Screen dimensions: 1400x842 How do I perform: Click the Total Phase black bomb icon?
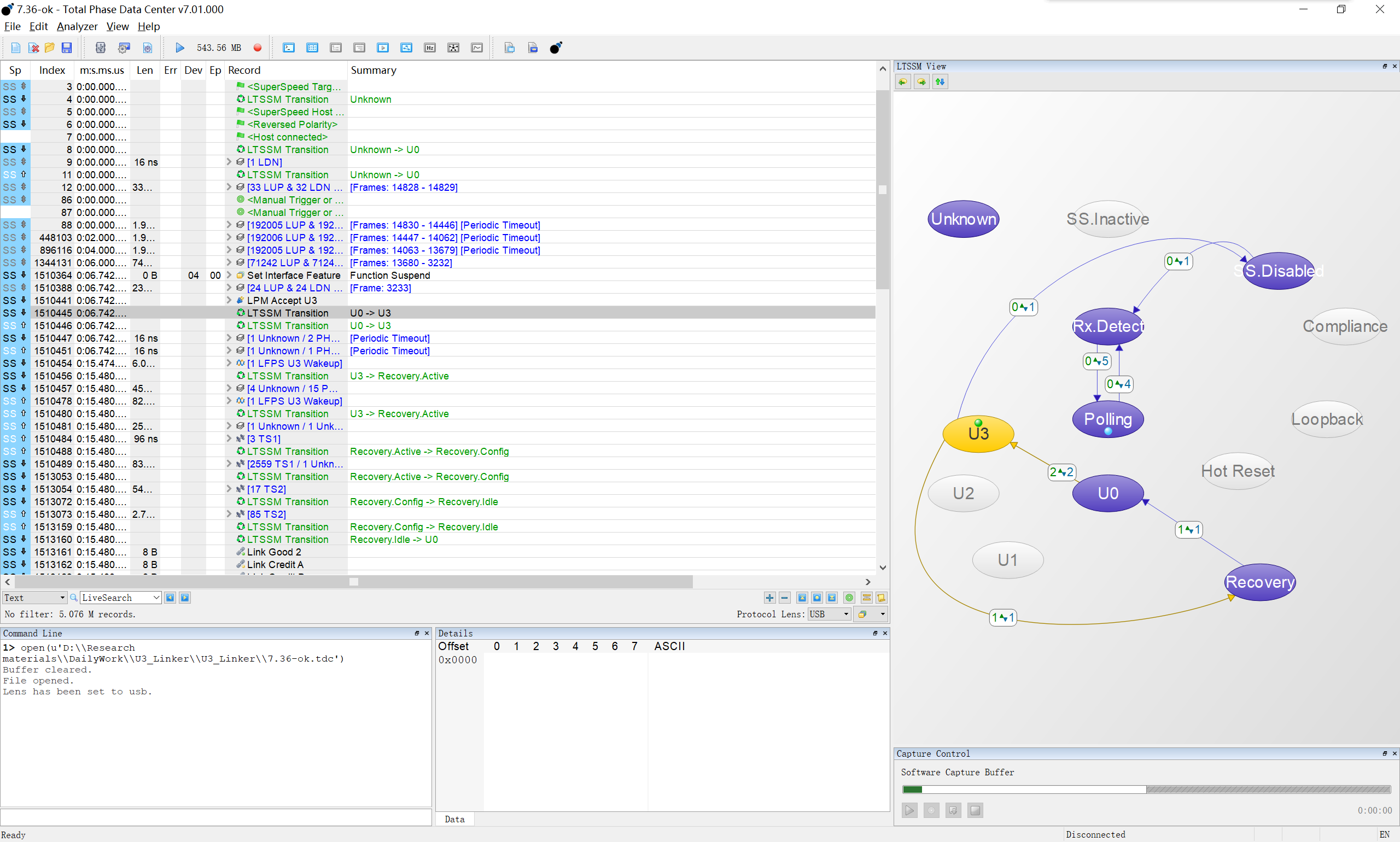point(556,48)
